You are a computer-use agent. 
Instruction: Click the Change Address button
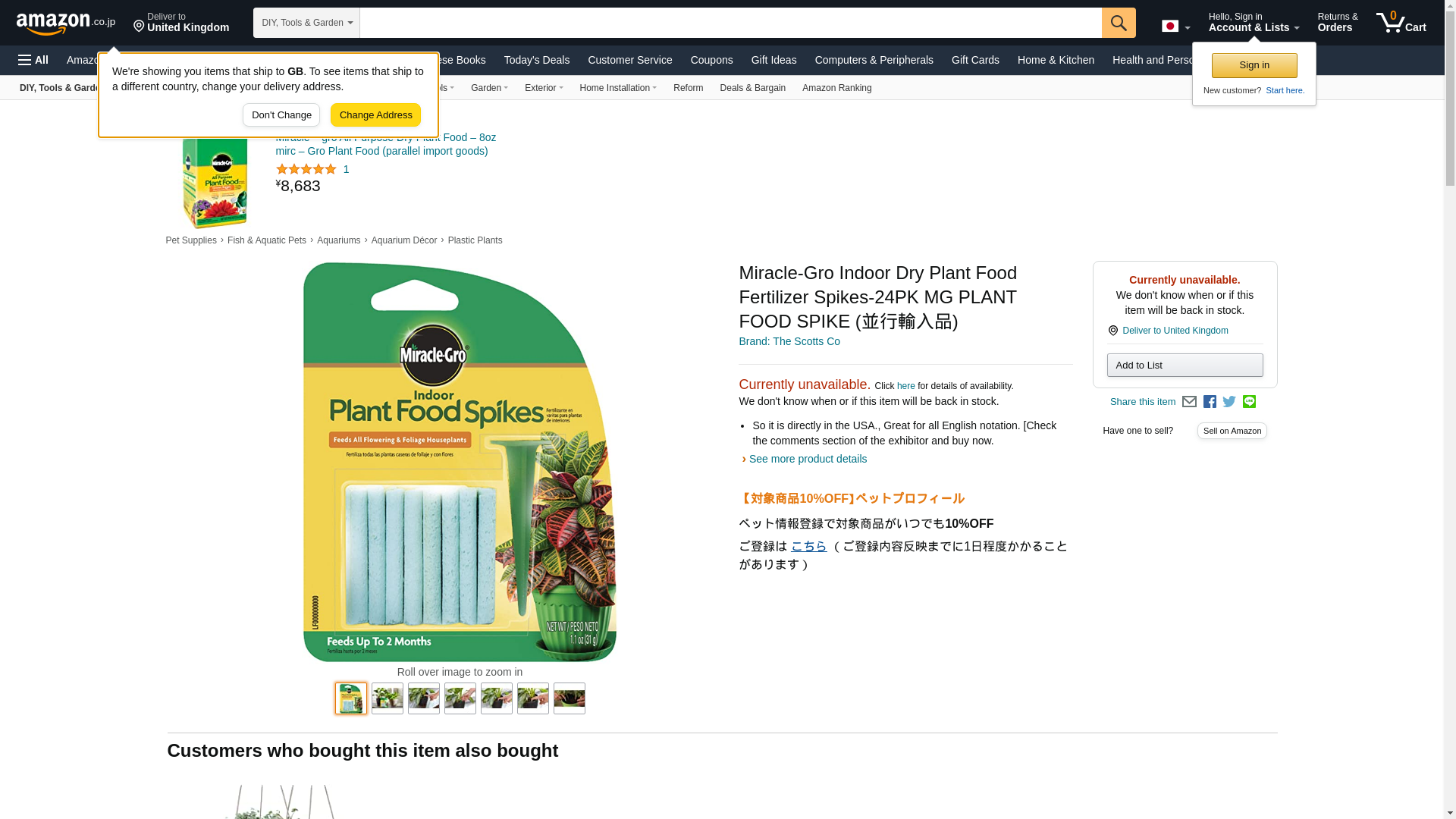(x=375, y=115)
